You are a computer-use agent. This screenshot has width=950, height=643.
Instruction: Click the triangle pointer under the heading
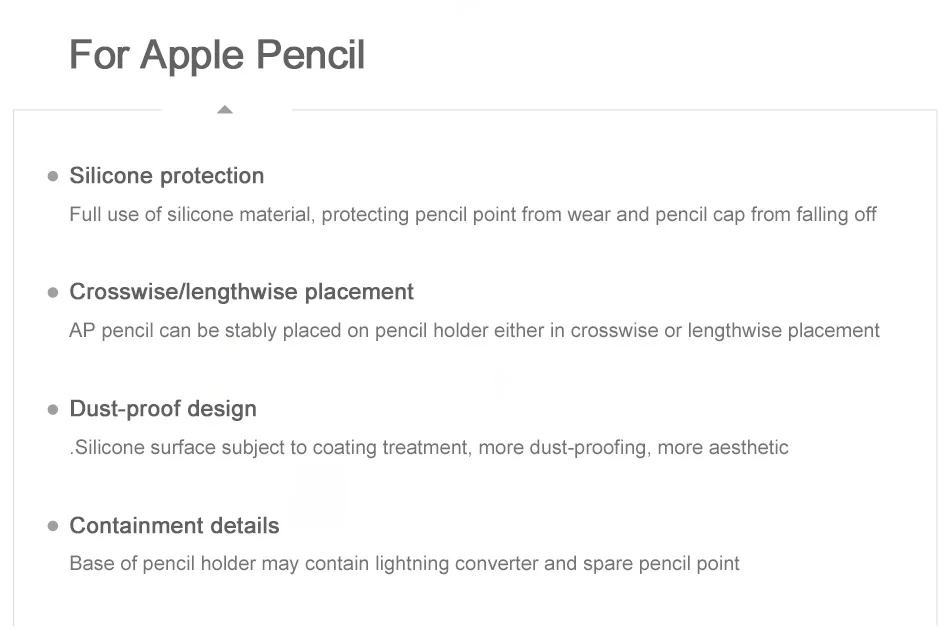pos(225,109)
